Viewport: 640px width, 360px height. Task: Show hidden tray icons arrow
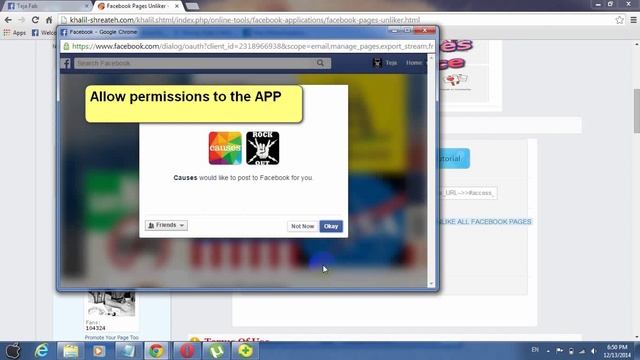[x=548, y=351]
